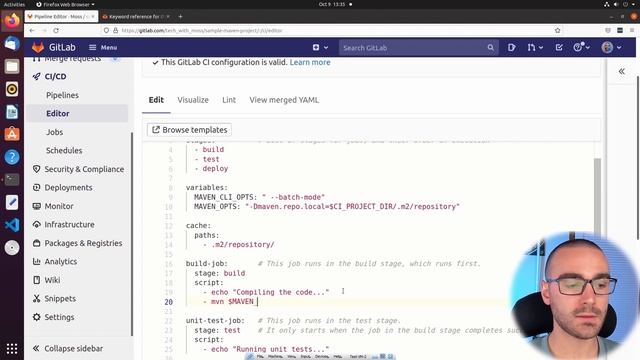Go to Pipelines in sidebar
This screenshot has width=640, height=360.
(x=62, y=95)
